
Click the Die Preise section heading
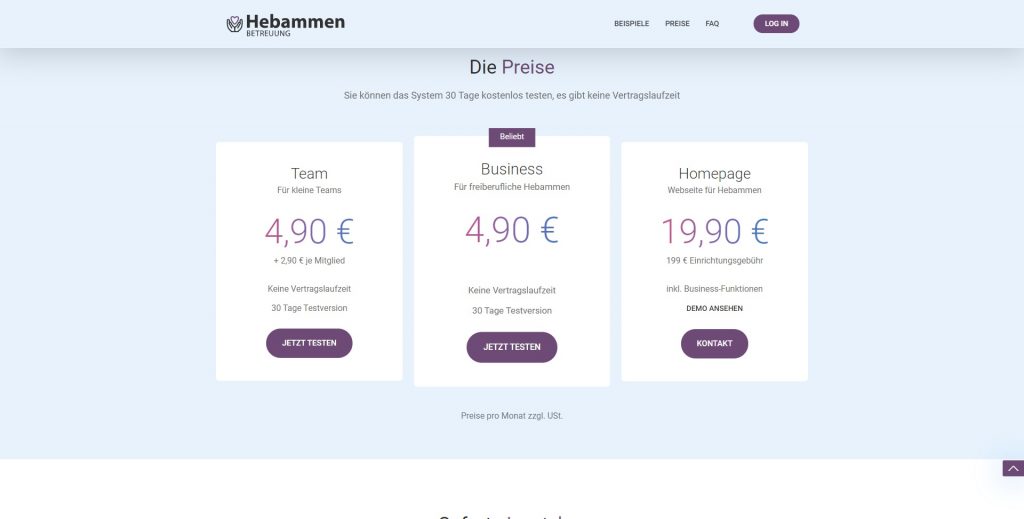point(512,68)
